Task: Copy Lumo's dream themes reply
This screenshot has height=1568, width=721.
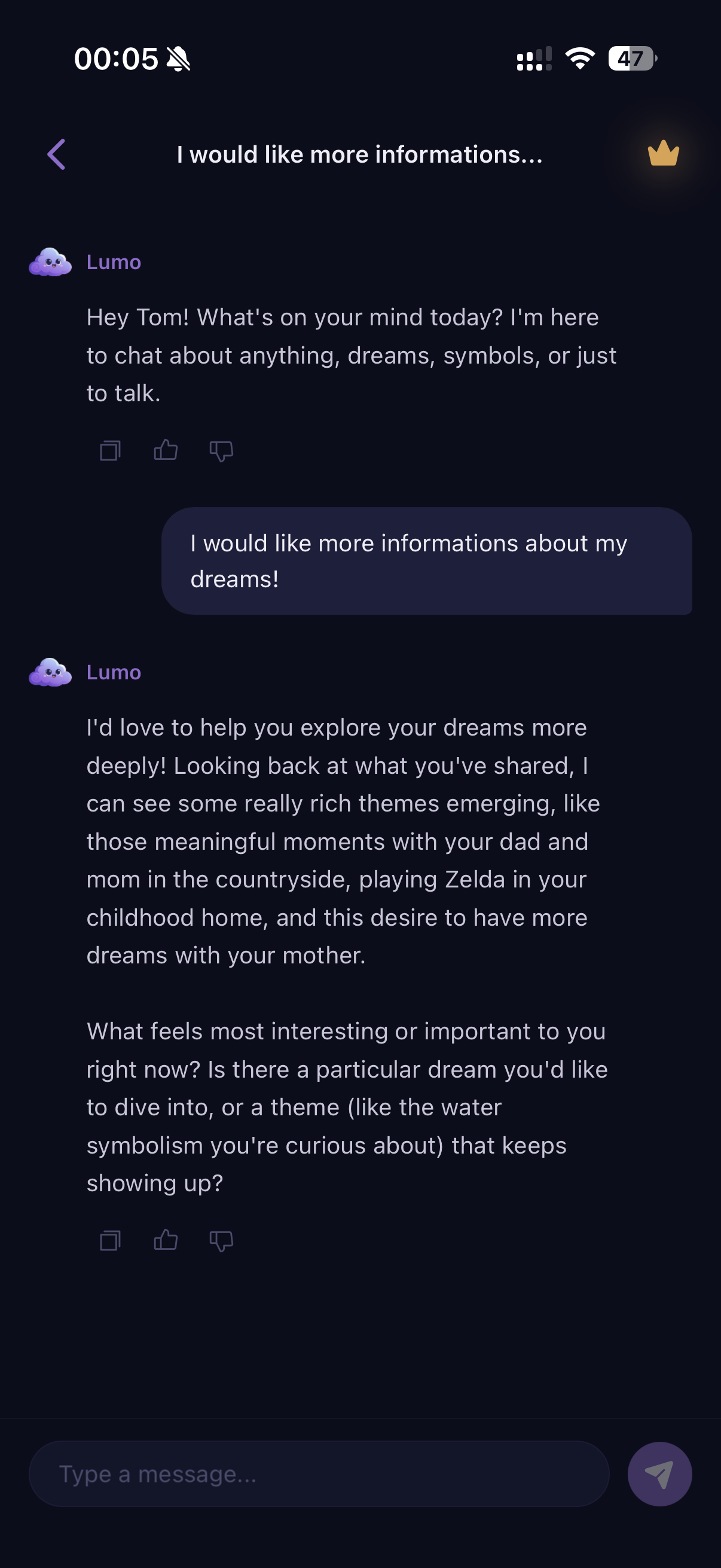Action: click(110, 1240)
